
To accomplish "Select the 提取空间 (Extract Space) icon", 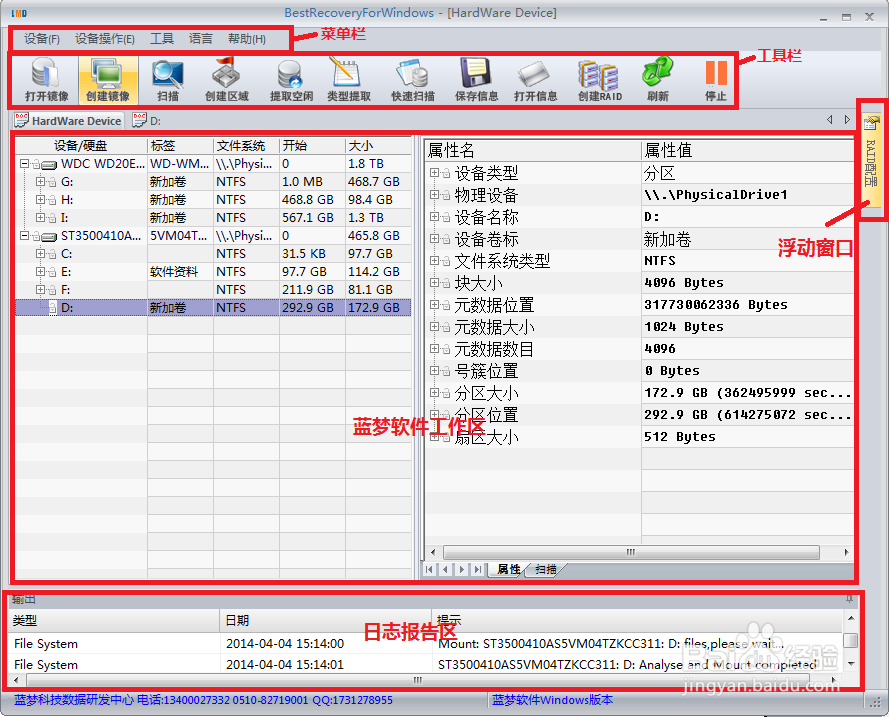I will point(290,78).
